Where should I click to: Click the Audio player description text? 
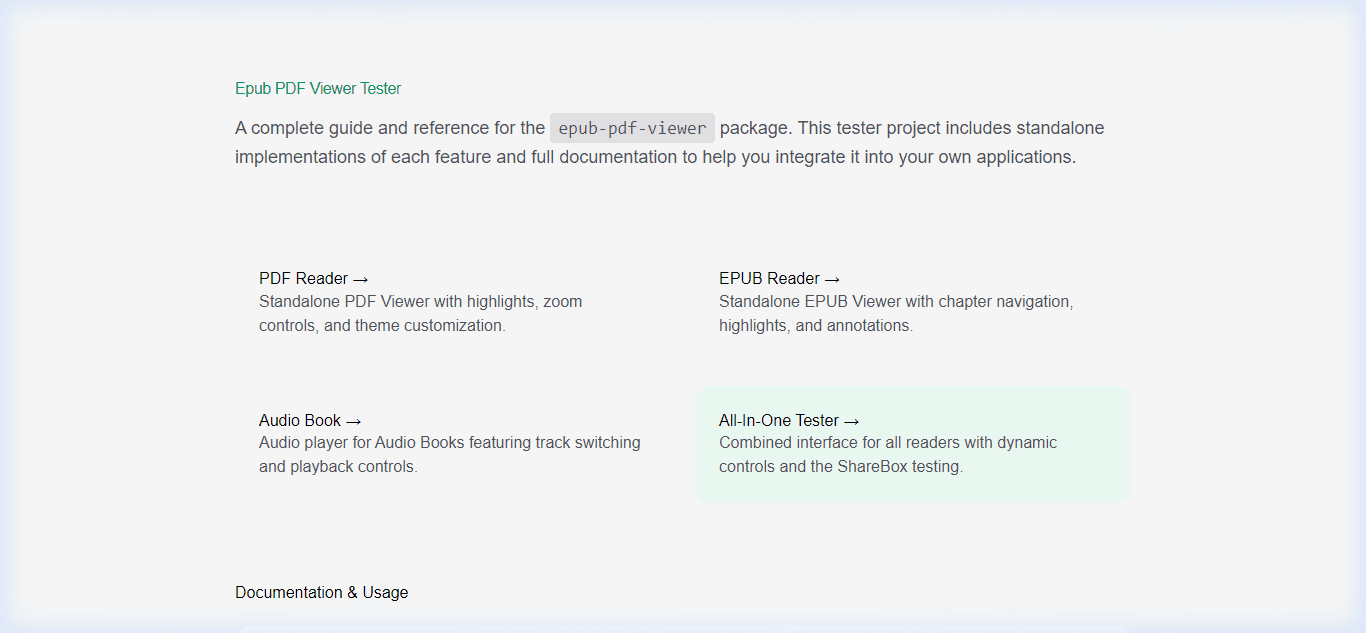(450, 454)
